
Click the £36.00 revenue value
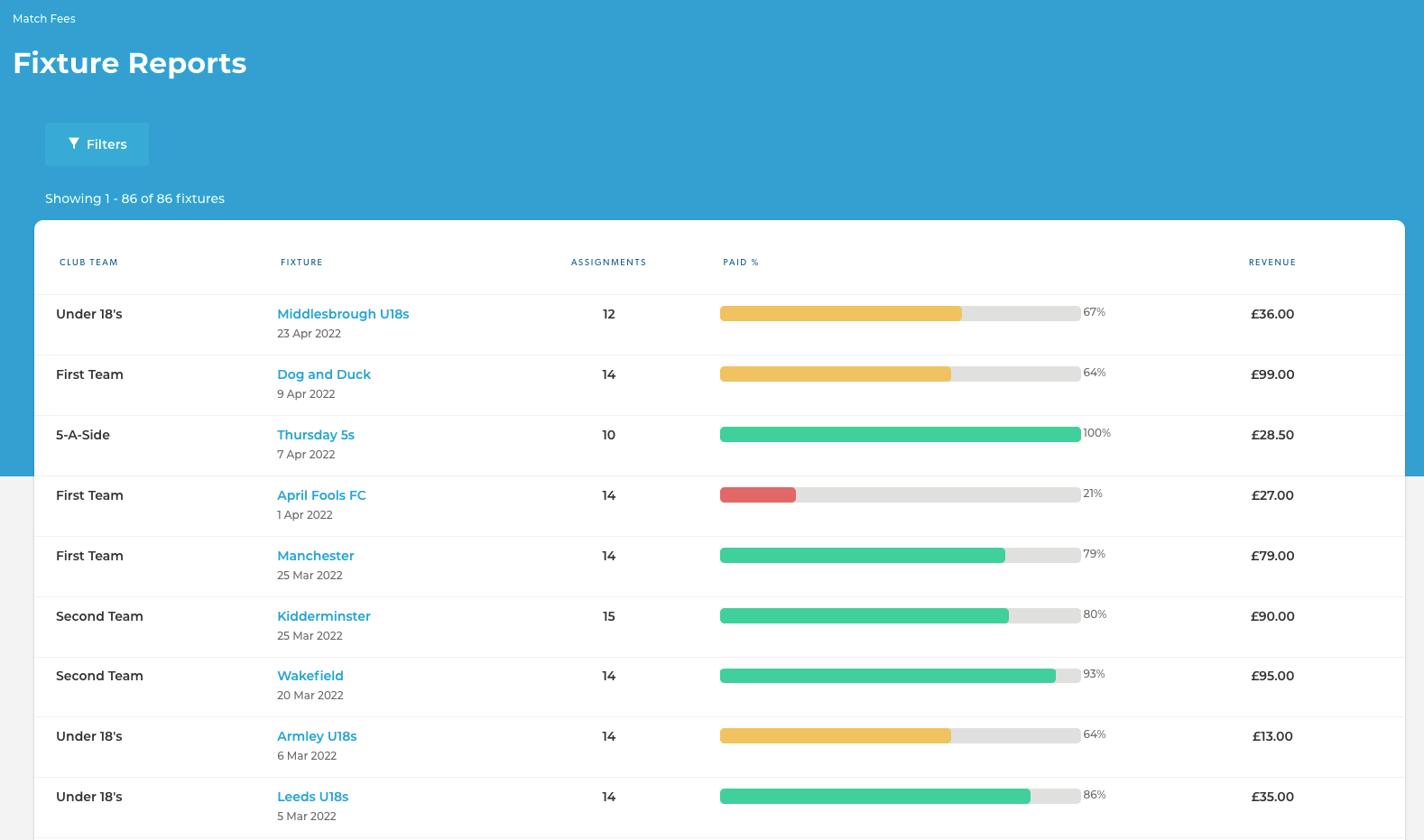pos(1272,314)
